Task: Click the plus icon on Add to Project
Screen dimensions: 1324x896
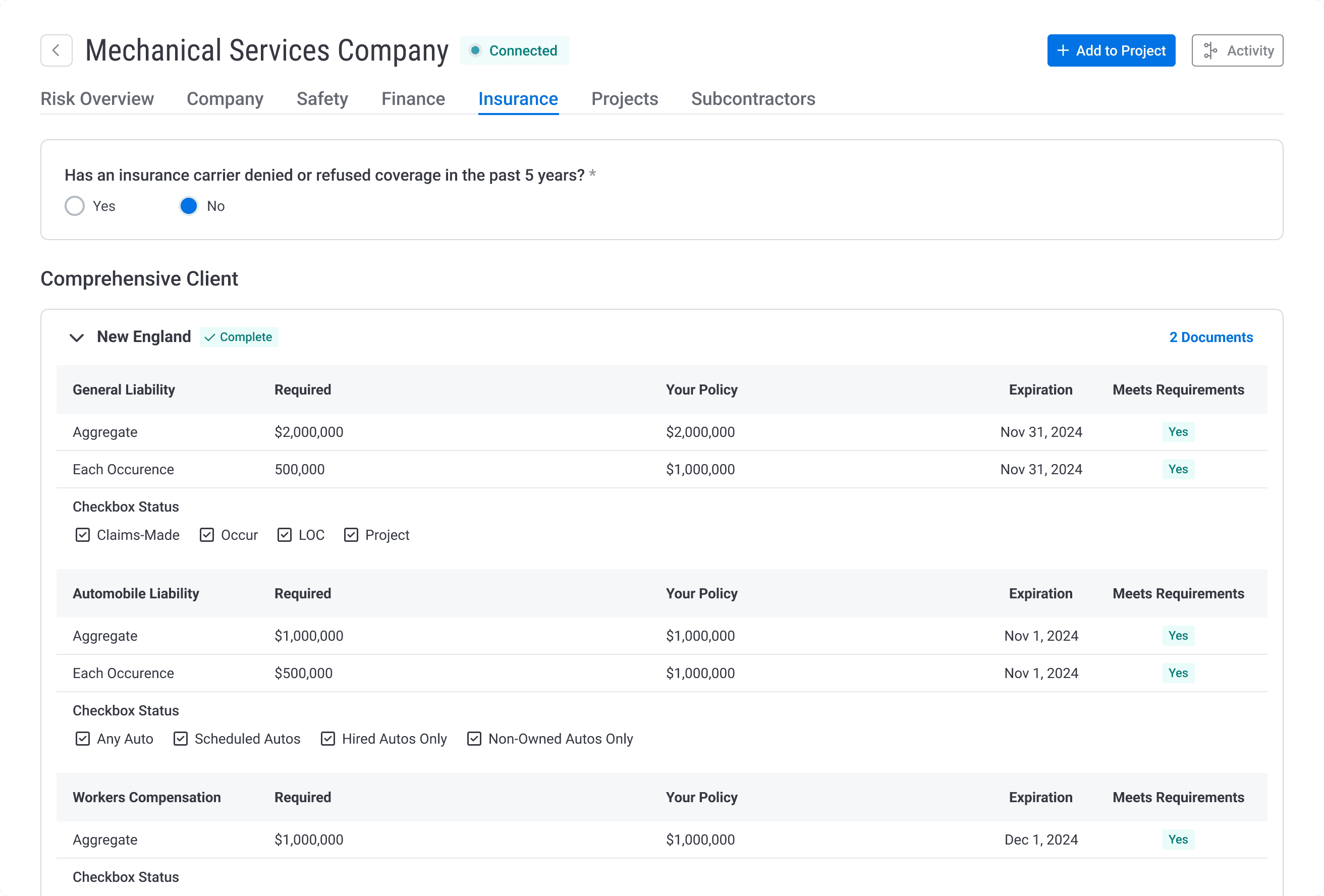Action: [x=1063, y=50]
